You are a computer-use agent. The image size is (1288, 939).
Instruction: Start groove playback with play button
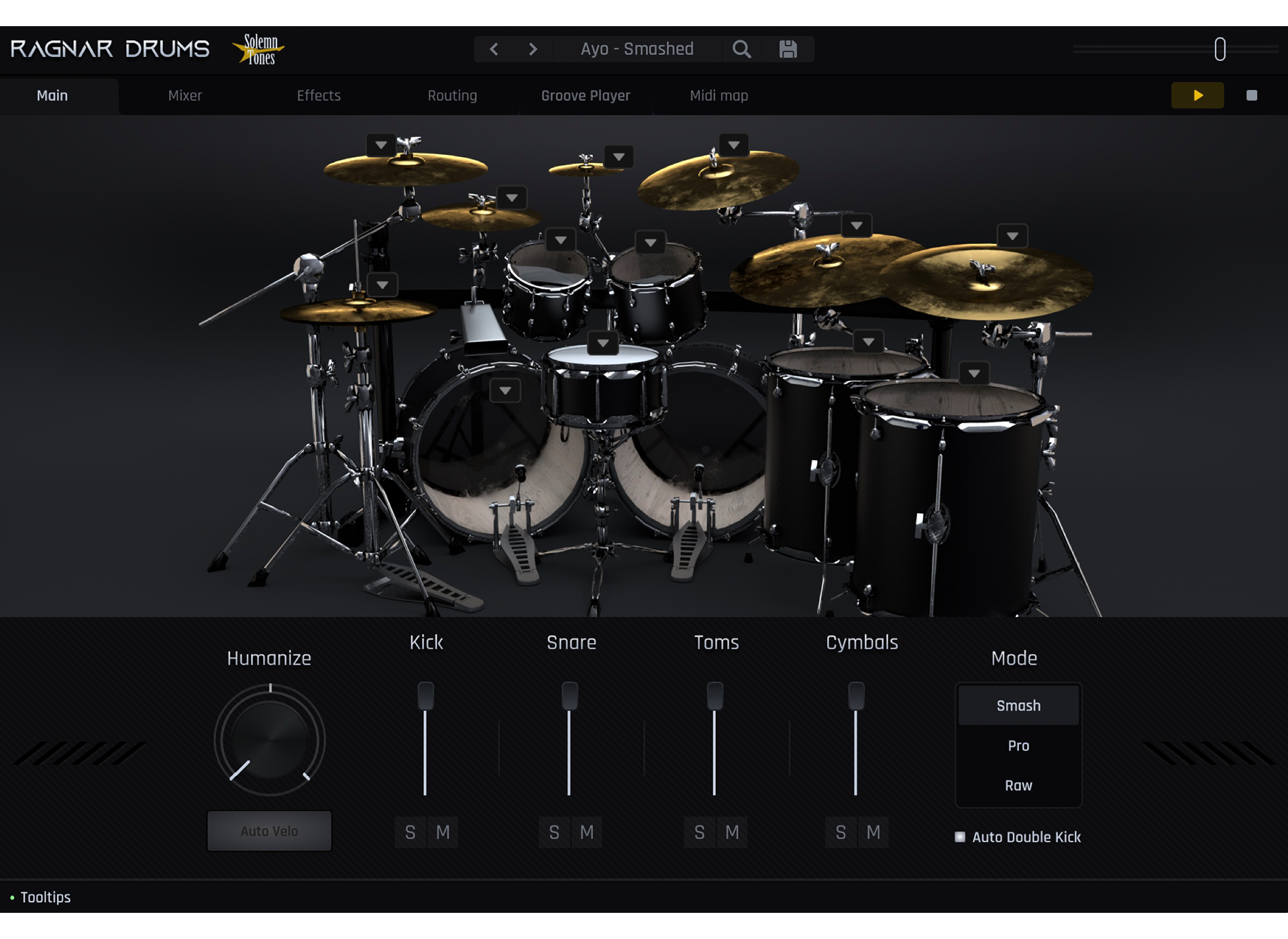point(1197,95)
